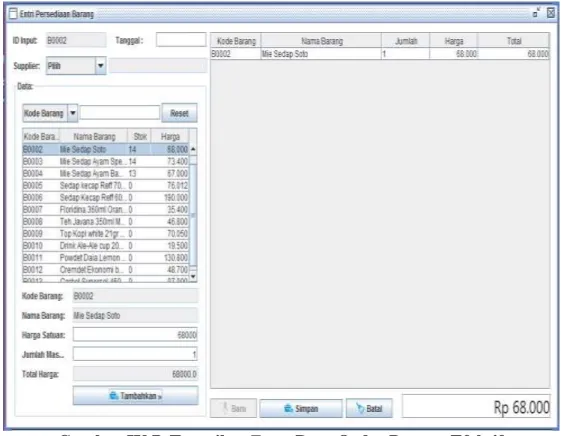The height and width of the screenshot is (436, 561).
Task: Click the Total Harga field showing 68000.0
Action: 135,374
